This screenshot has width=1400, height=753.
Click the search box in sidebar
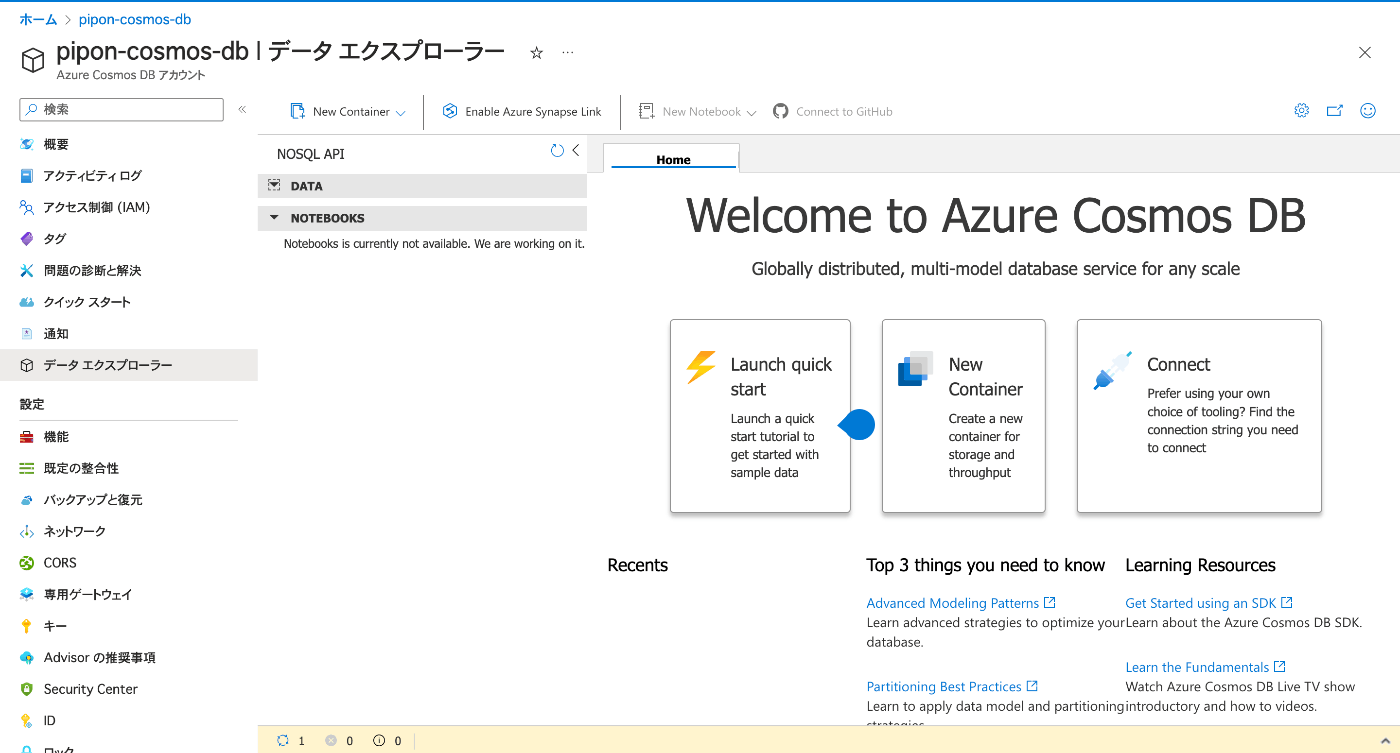click(x=122, y=109)
